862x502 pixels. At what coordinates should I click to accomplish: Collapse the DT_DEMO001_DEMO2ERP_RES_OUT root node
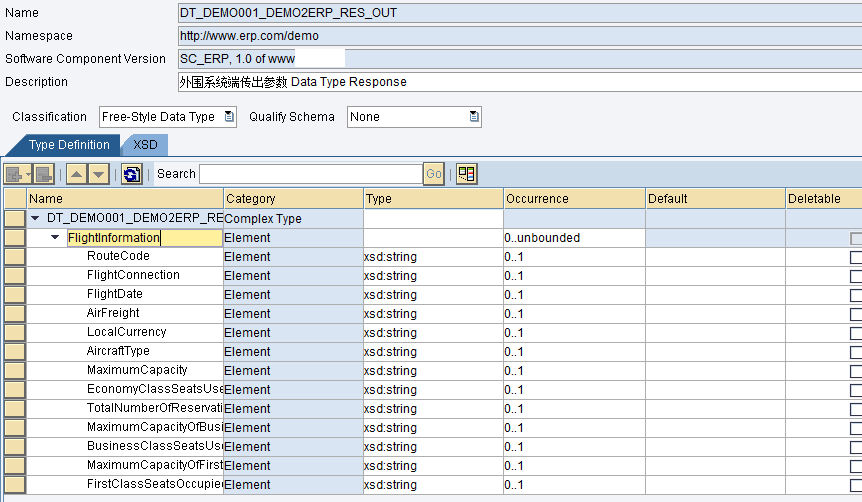pyautogui.click(x=36, y=218)
